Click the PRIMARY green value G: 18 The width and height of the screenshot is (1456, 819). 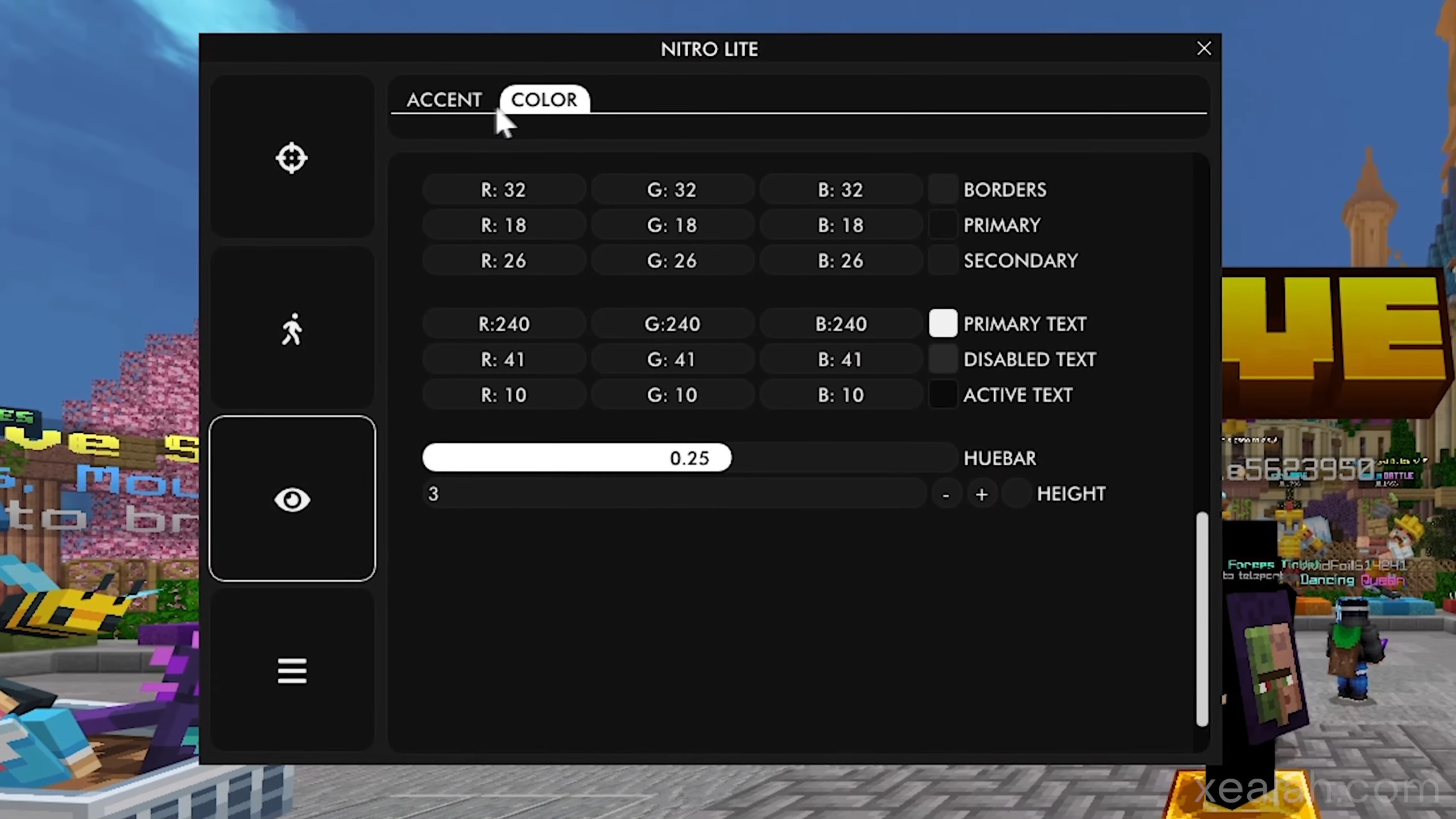coord(672,225)
